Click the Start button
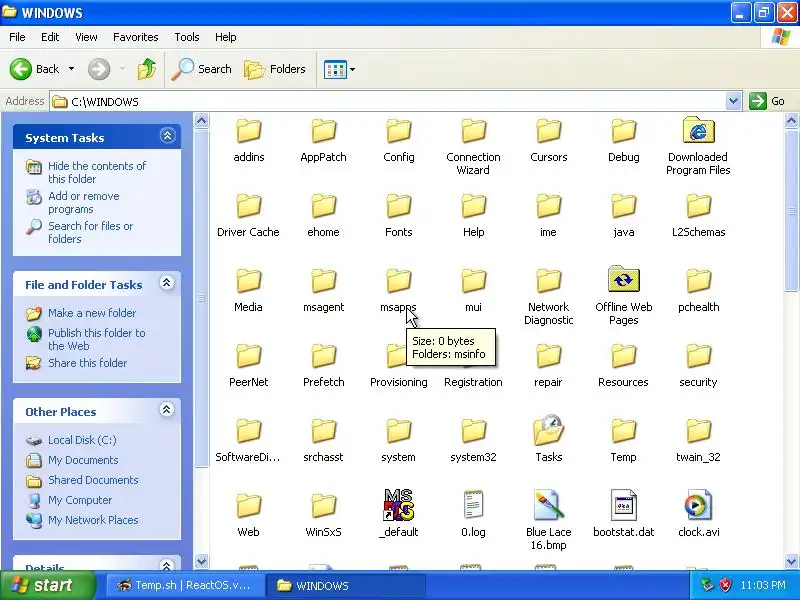The image size is (800, 600). 48,585
